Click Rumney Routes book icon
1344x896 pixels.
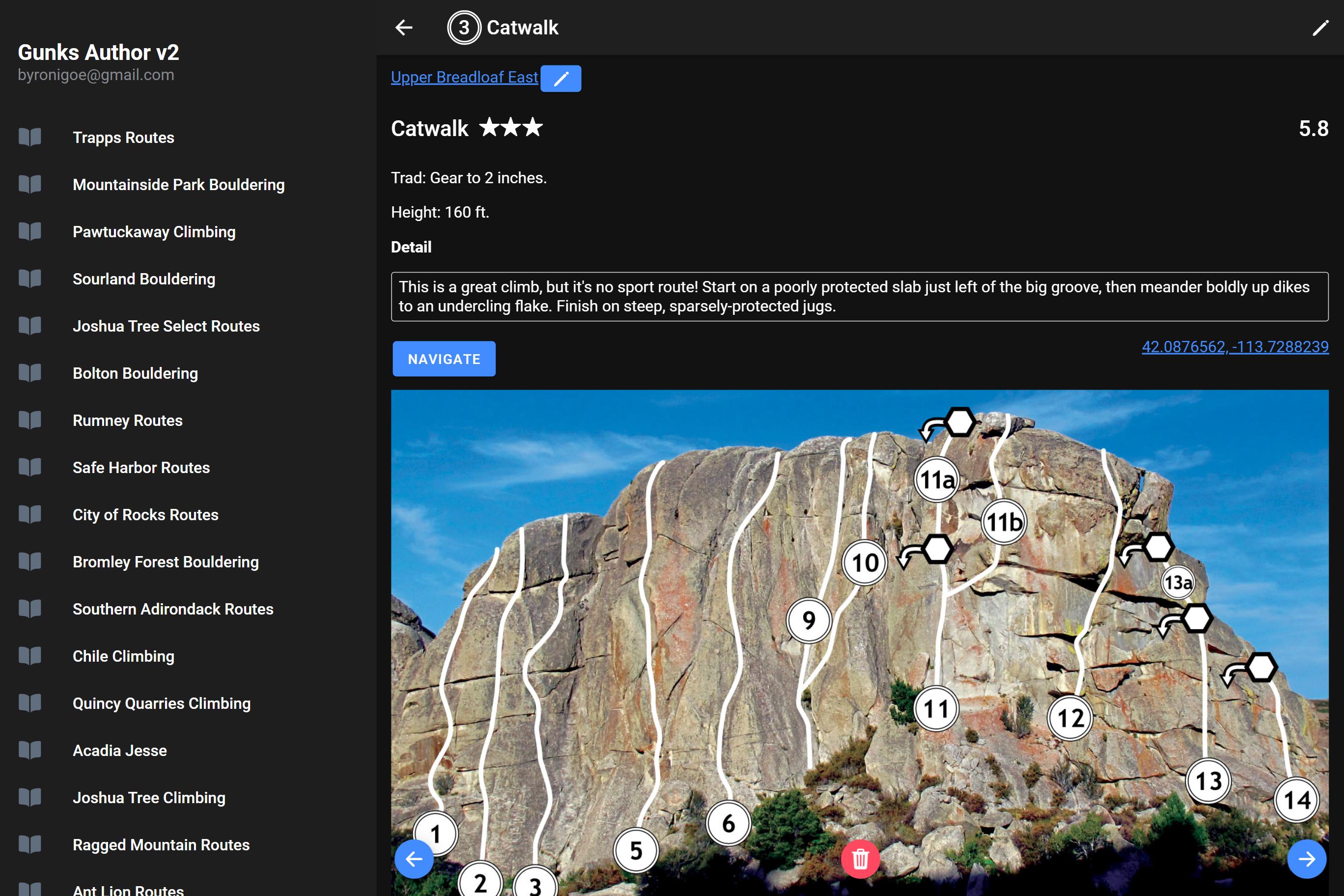click(x=29, y=420)
